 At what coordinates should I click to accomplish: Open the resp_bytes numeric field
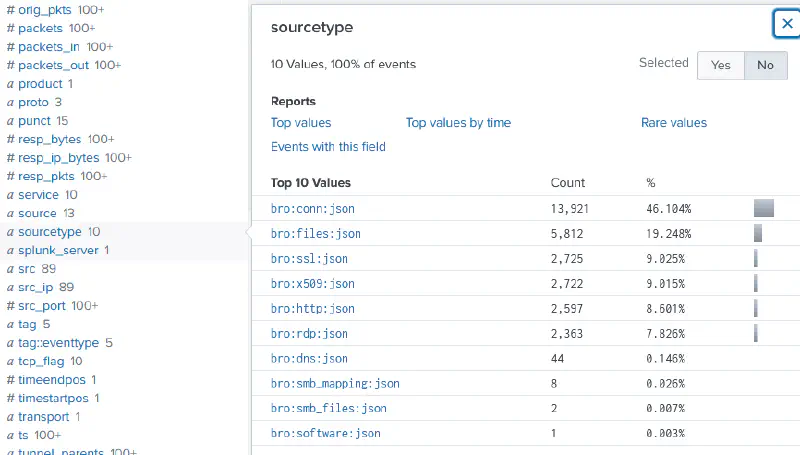coord(50,139)
